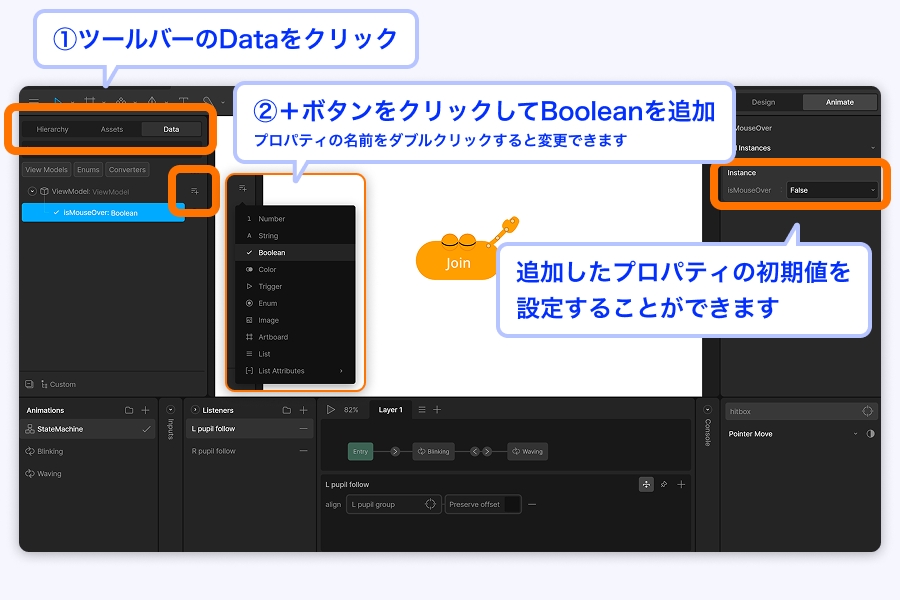
Task: Click the Converters button
Action: click(x=127, y=170)
